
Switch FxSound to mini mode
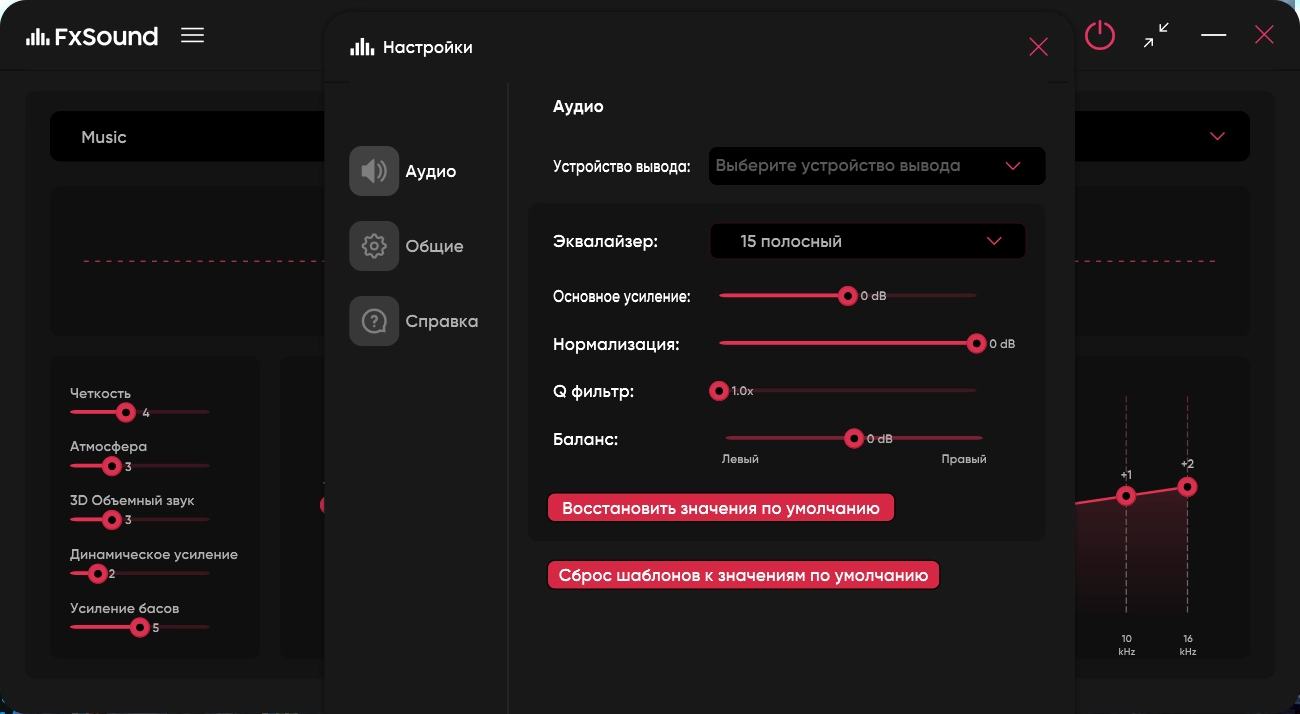tap(1157, 36)
